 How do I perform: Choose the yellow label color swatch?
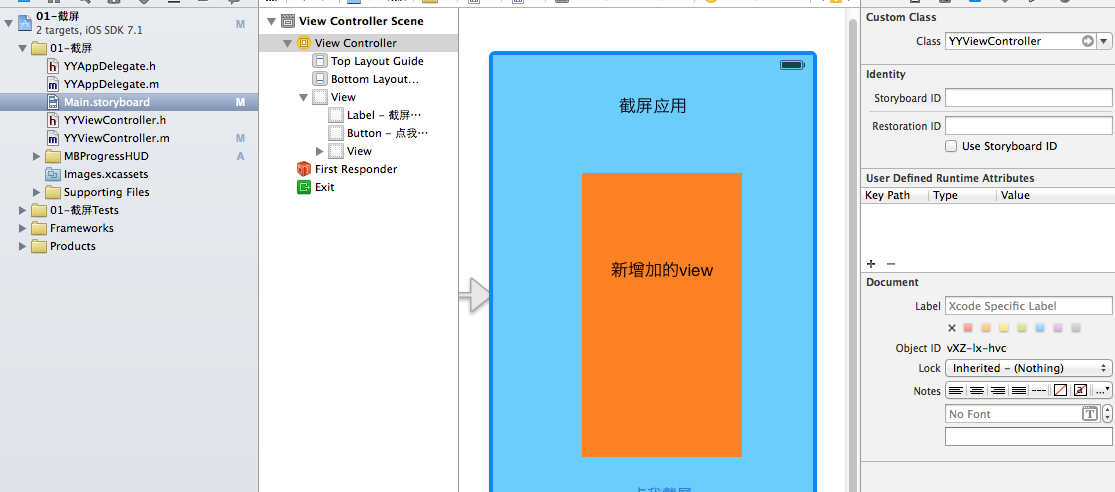coord(1003,328)
